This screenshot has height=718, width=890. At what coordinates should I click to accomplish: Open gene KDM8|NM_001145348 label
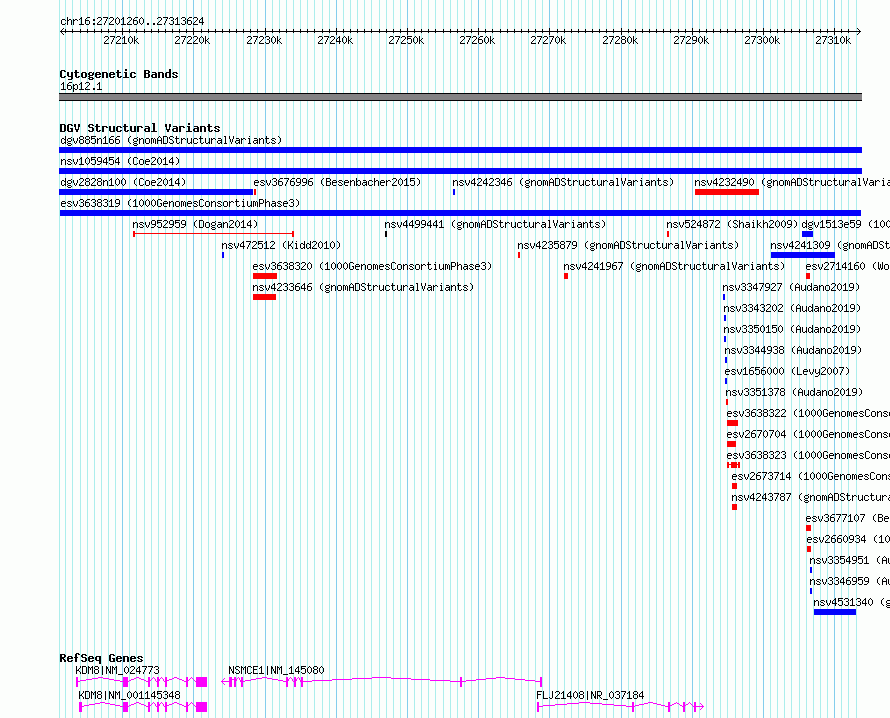point(129,695)
